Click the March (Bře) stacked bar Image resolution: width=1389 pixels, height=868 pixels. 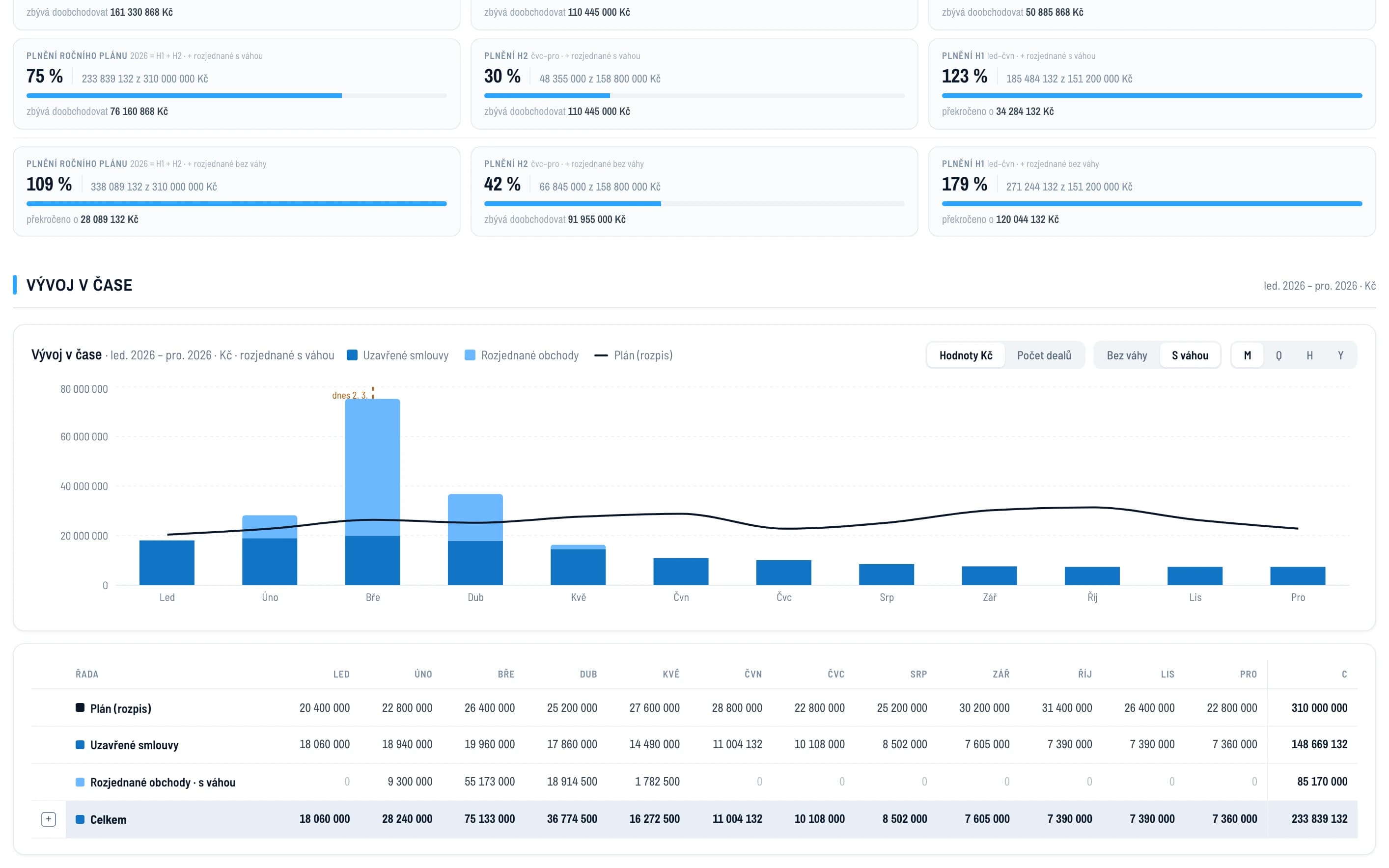(373, 492)
